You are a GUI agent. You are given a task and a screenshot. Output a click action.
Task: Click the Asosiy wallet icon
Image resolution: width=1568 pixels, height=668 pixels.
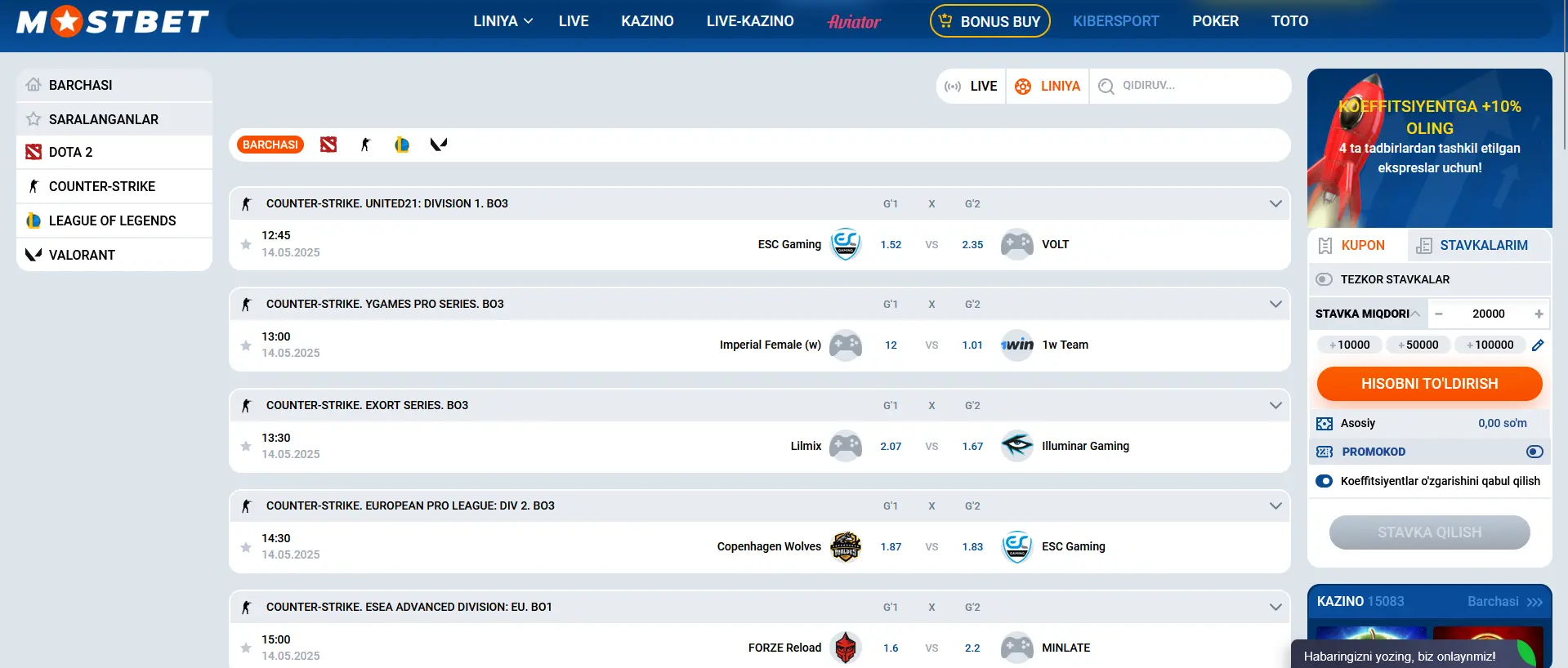[x=1325, y=423]
